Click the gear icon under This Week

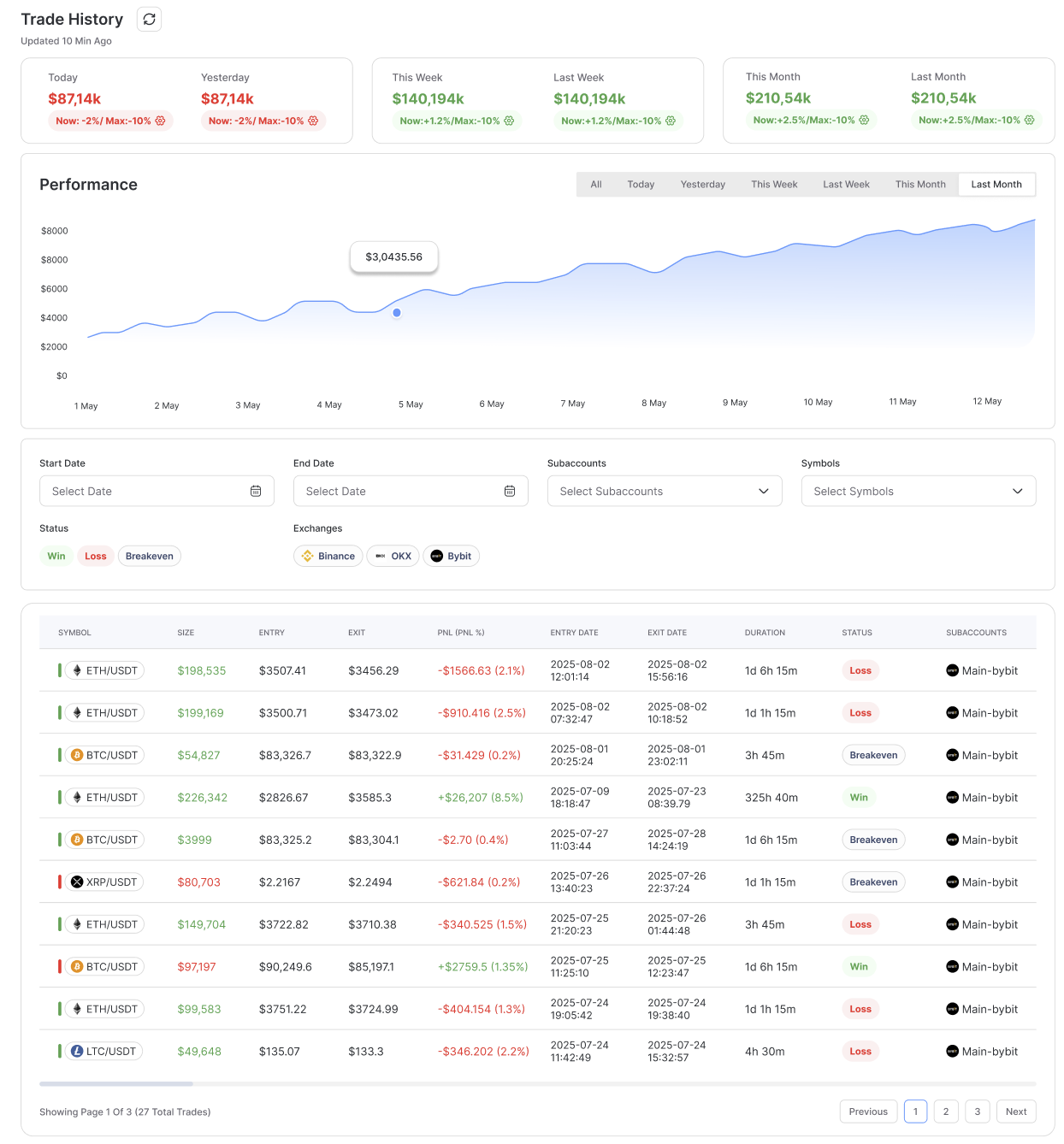(509, 121)
